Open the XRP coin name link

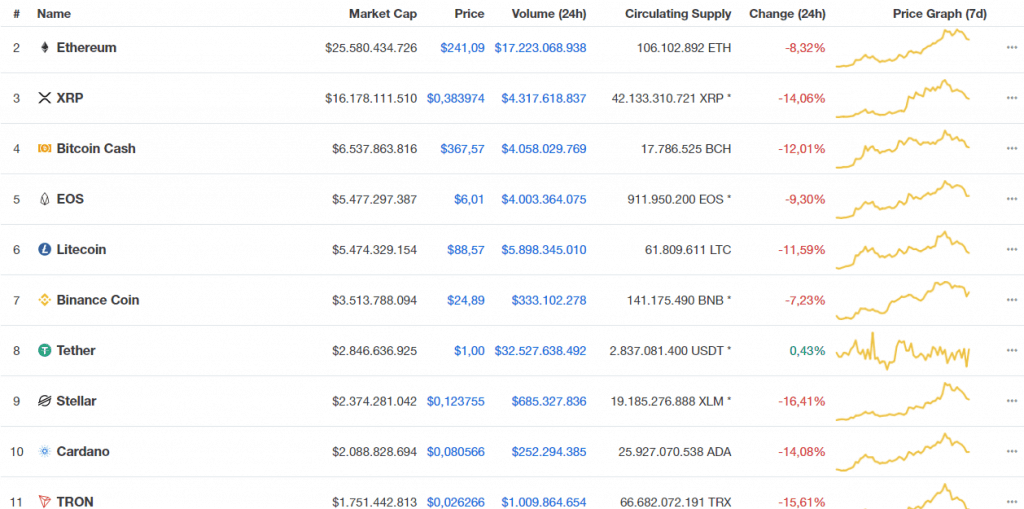tap(70, 98)
